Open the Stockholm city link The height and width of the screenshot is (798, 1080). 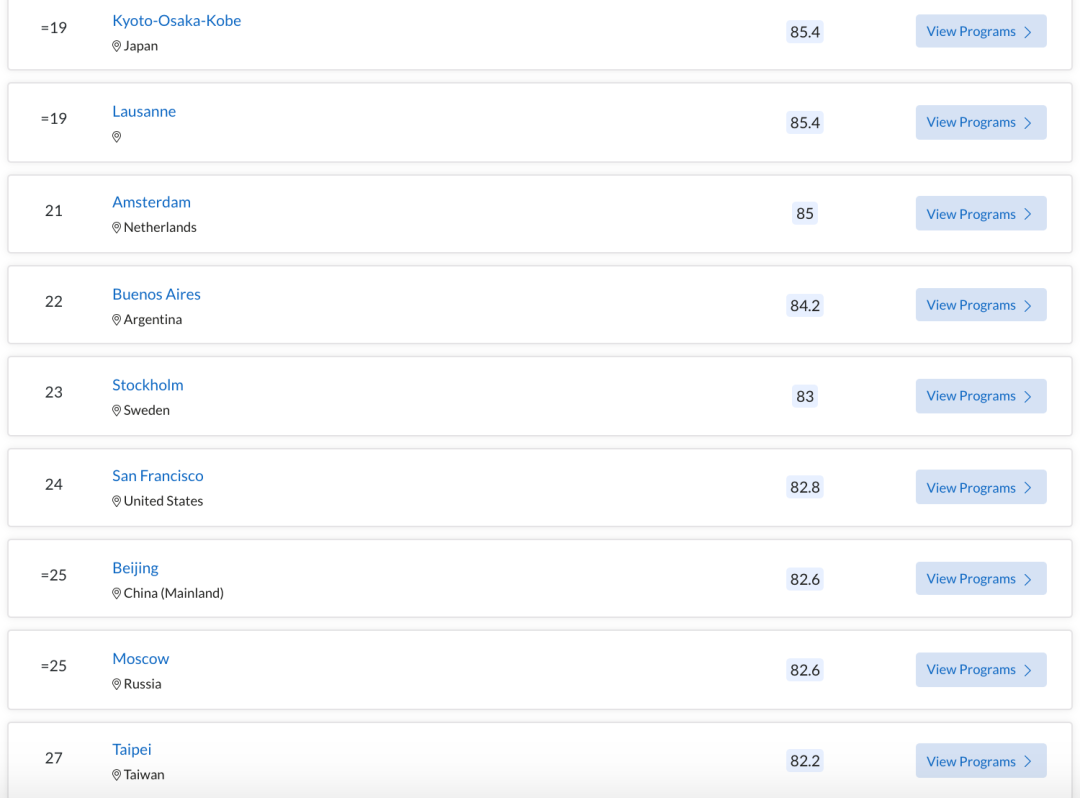[x=148, y=385]
